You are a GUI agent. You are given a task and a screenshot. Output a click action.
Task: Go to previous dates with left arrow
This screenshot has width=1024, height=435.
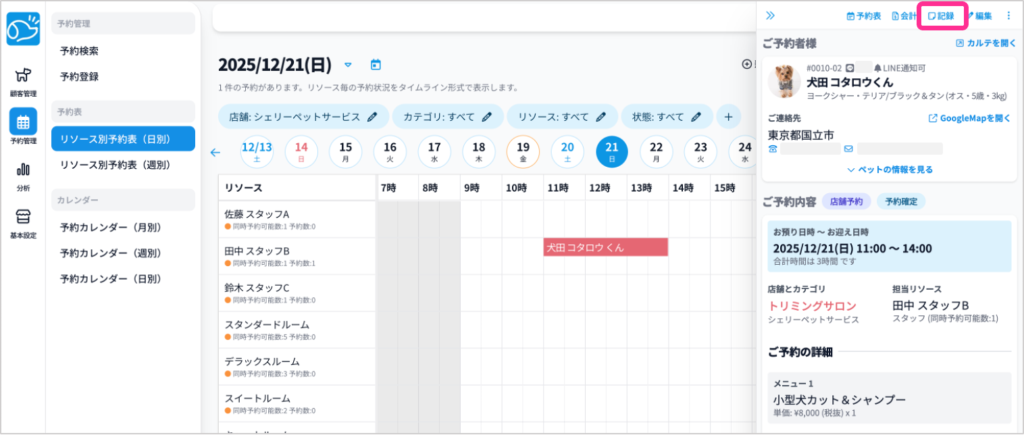(215, 153)
